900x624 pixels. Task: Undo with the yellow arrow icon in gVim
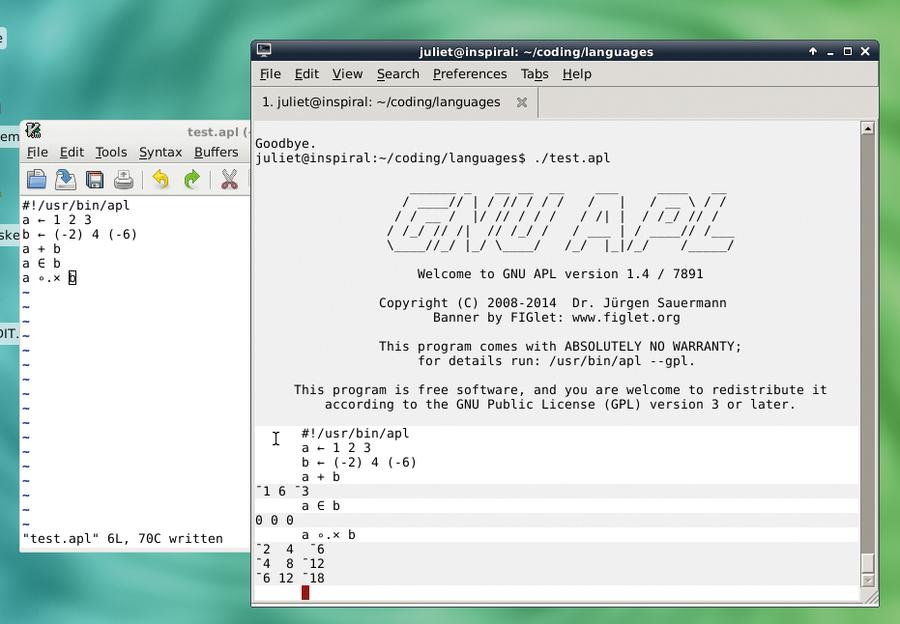click(161, 180)
